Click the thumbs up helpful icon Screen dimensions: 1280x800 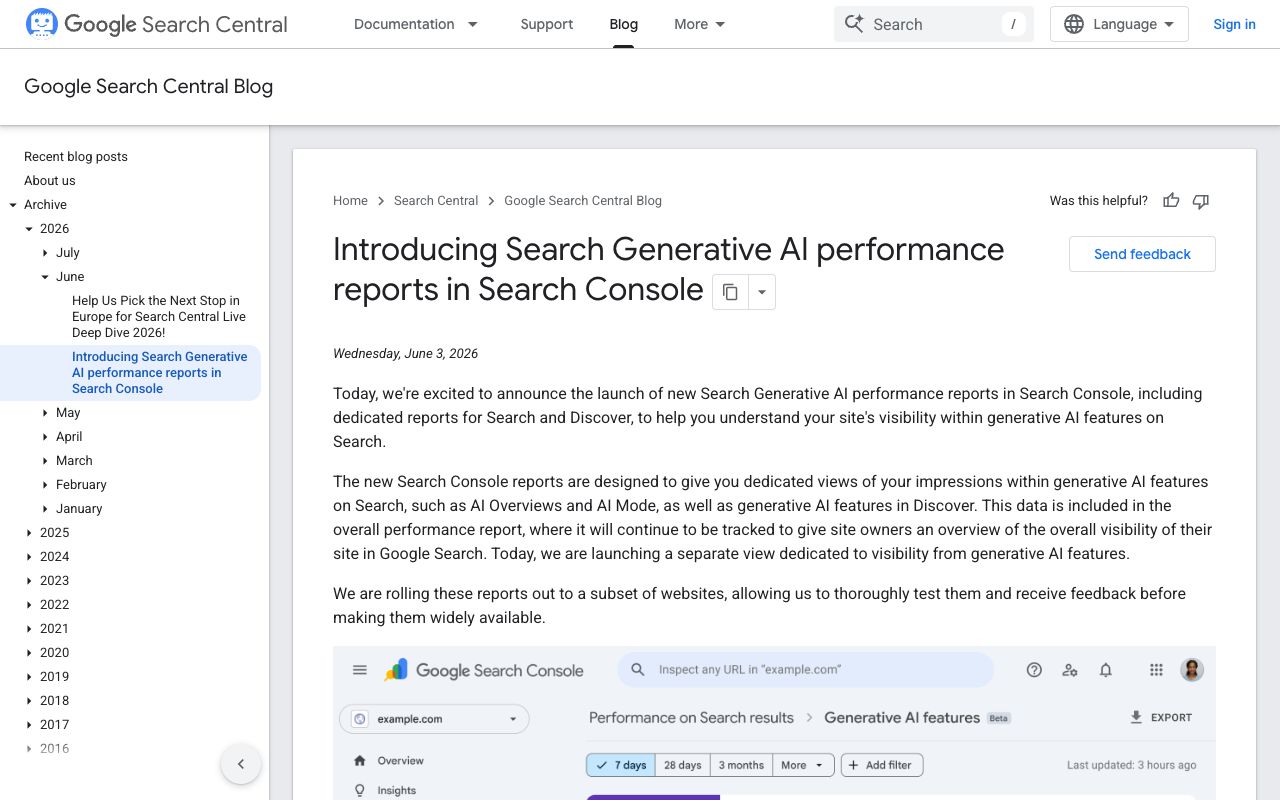pos(1171,201)
